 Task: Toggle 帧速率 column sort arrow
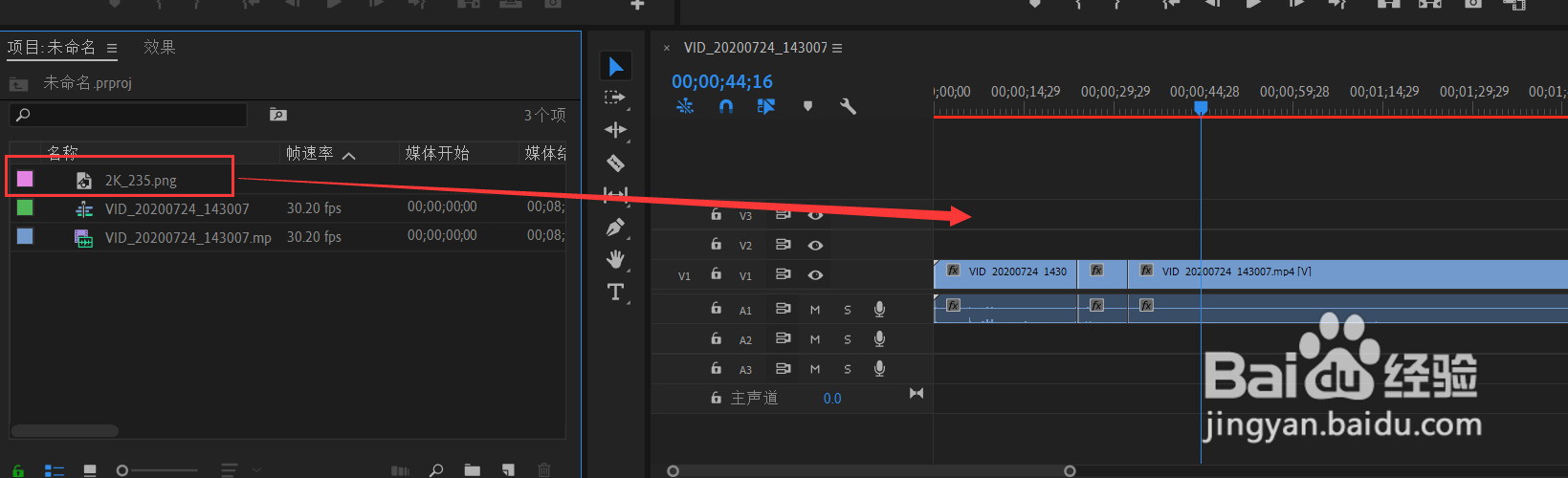point(348,155)
